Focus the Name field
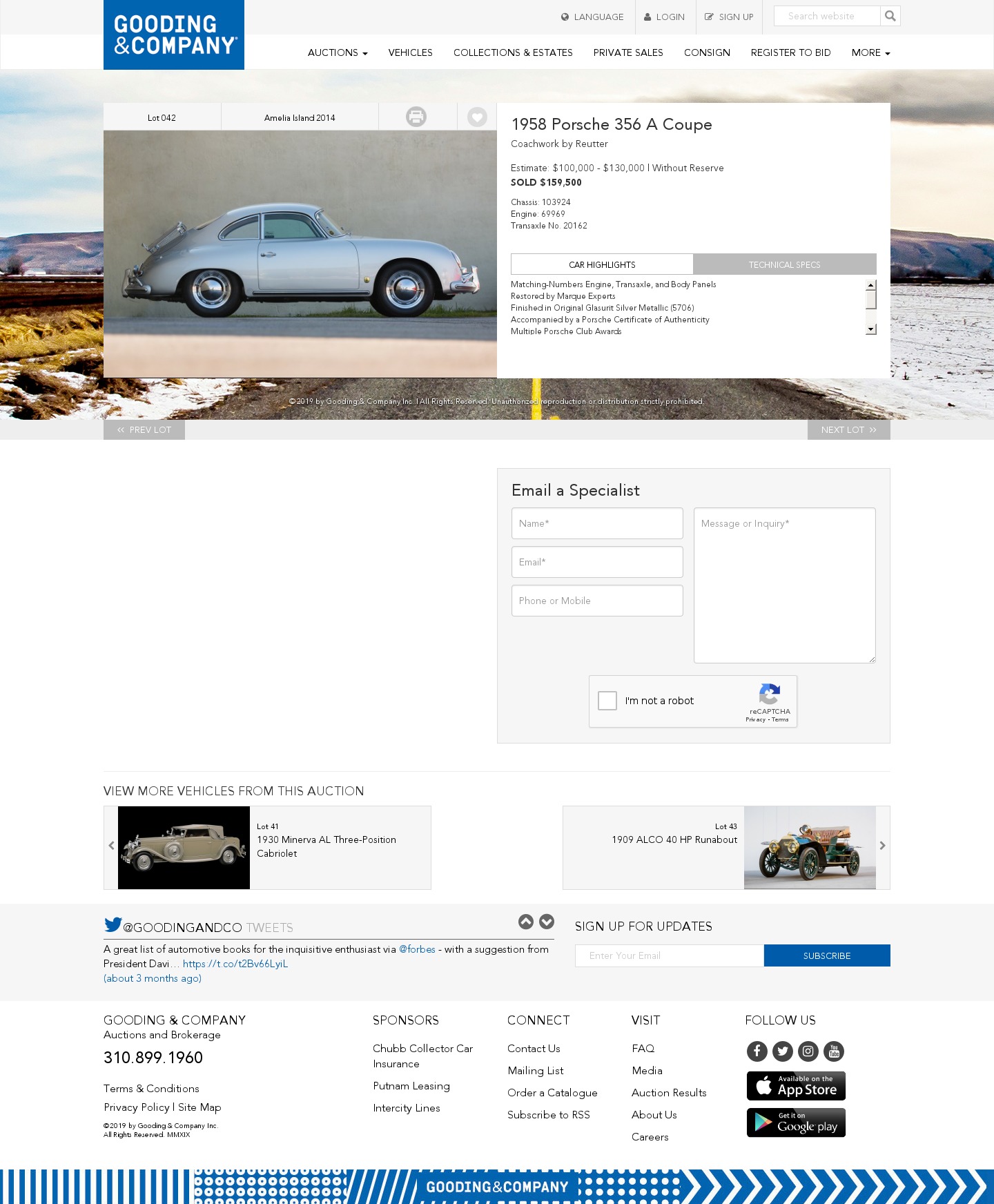This screenshot has height=1204, width=994. (597, 523)
